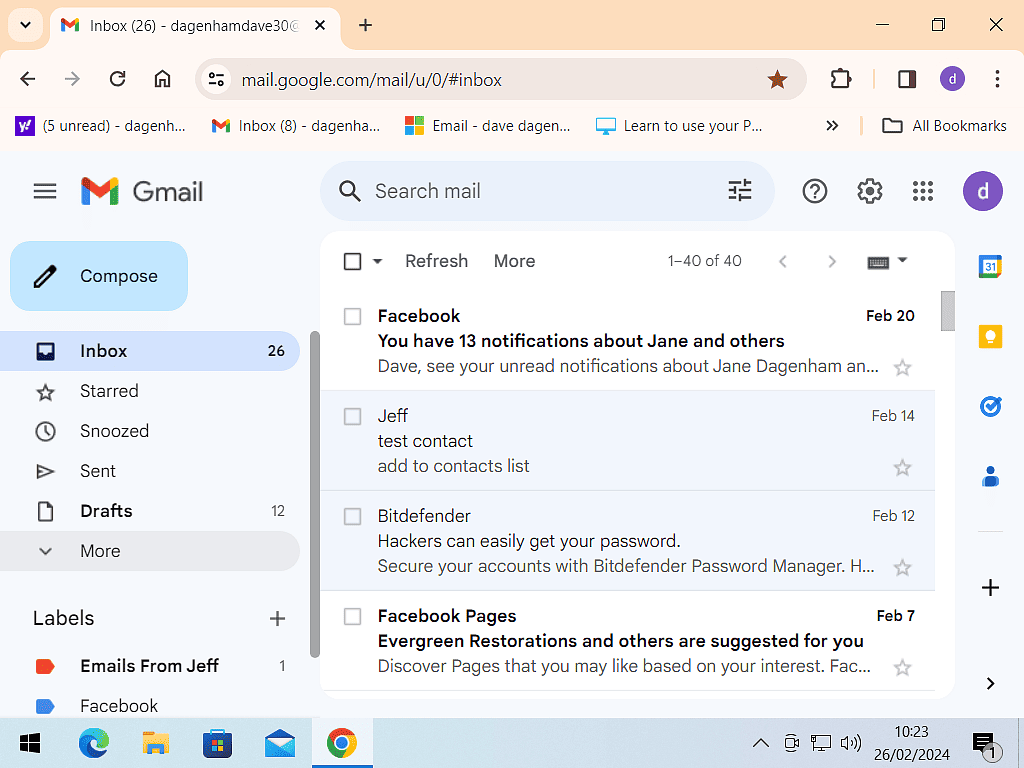
Task: Star the Jeff test contact email
Action: coord(902,467)
